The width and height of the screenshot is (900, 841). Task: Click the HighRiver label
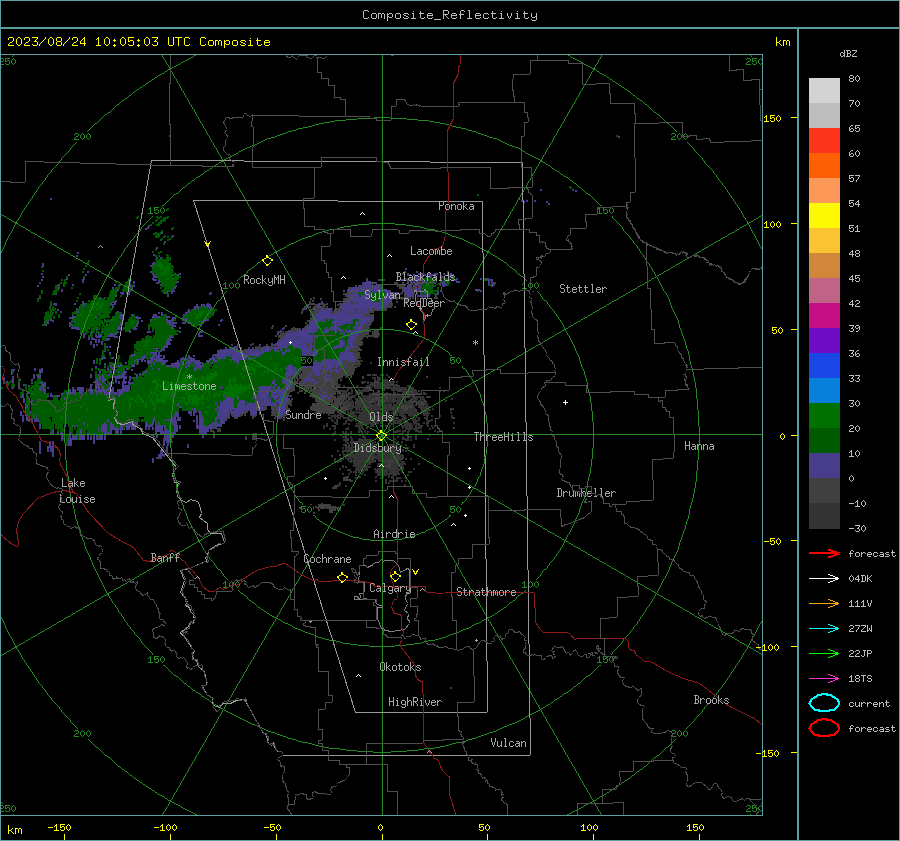(x=414, y=702)
